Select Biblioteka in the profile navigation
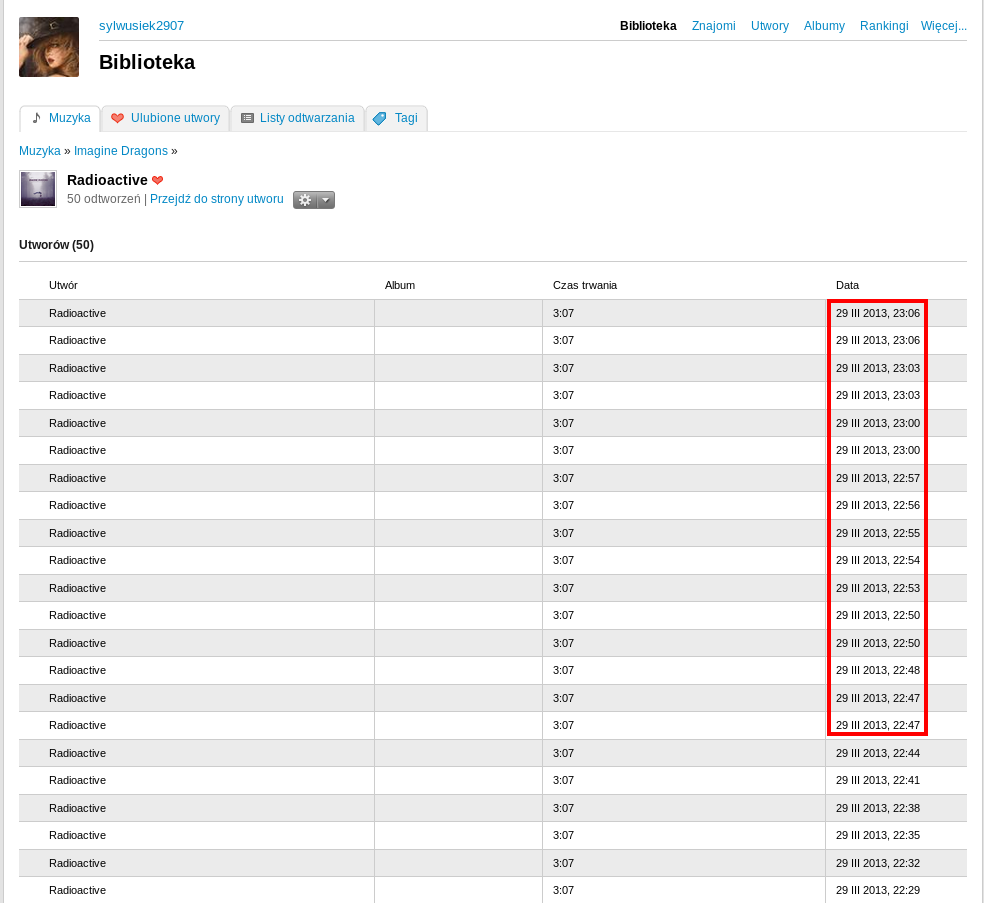This screenshot has width=984, height=903. coord(648,26)
